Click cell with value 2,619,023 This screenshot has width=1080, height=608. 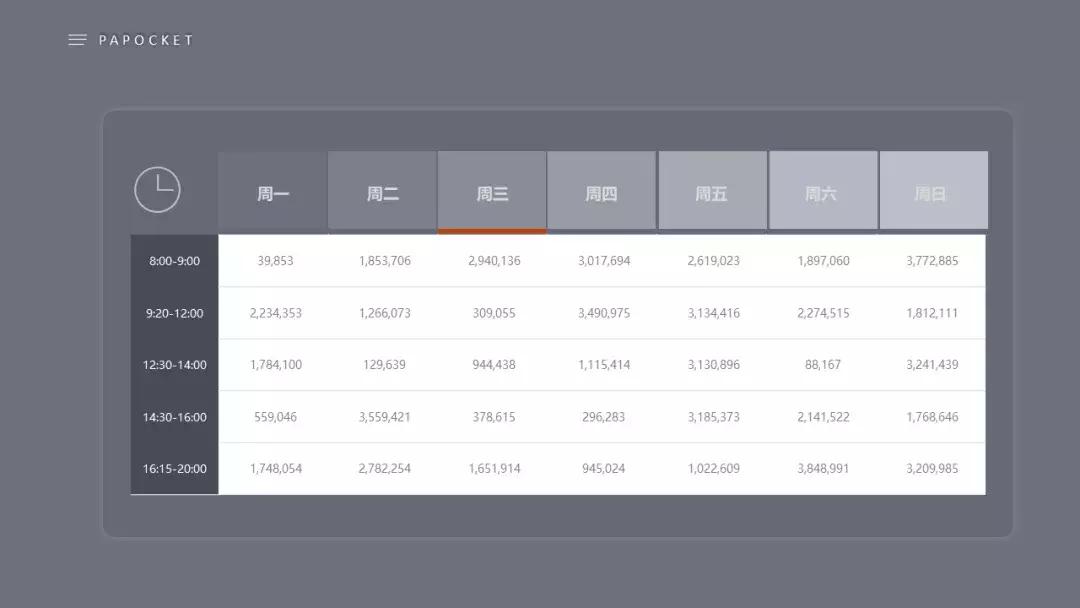coord(713,261)
